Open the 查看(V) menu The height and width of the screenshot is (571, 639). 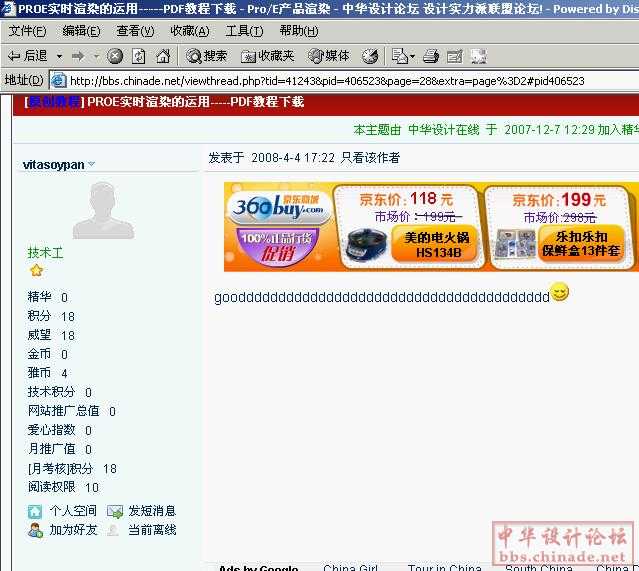click(x=135, y=31)
